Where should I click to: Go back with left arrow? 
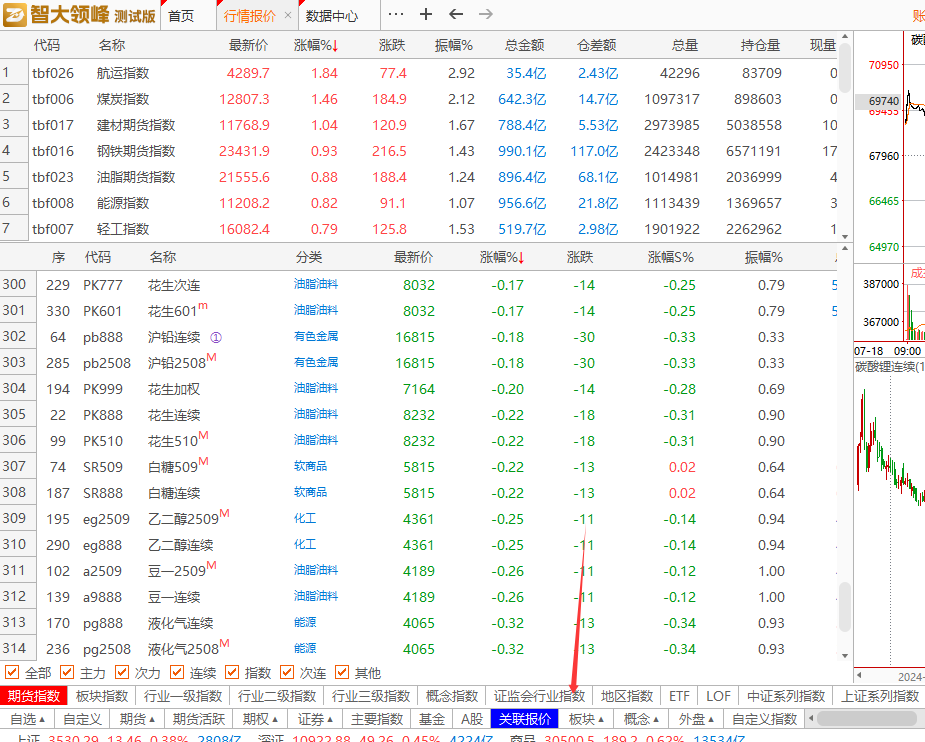click(456, 14)
